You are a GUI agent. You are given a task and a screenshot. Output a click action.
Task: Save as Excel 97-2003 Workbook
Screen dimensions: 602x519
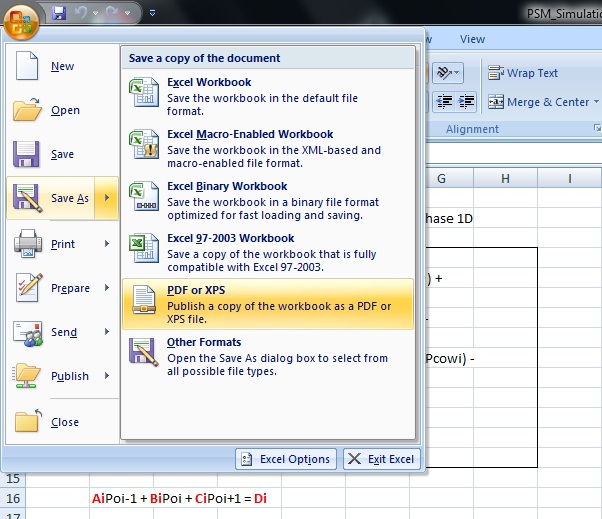(x=268, y=252)
